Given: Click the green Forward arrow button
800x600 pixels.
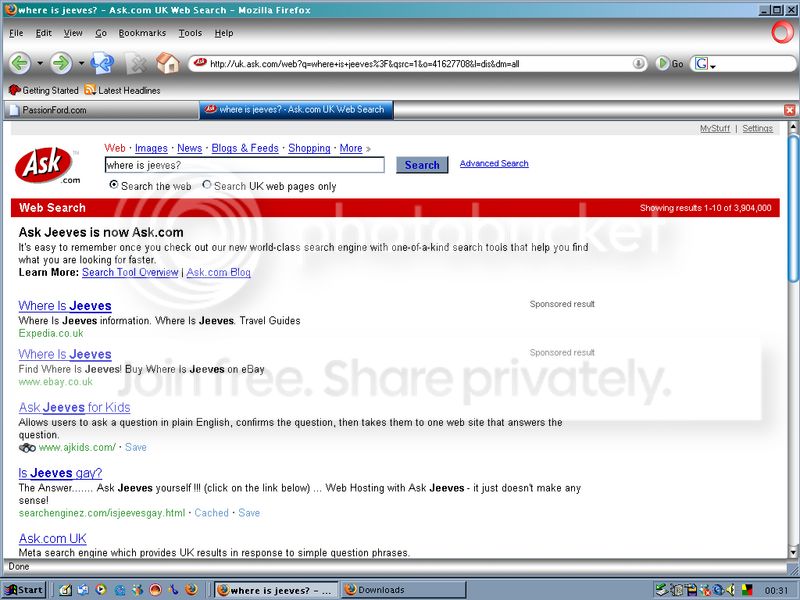Looking at the screenshot, I should (x=61, y=64).
